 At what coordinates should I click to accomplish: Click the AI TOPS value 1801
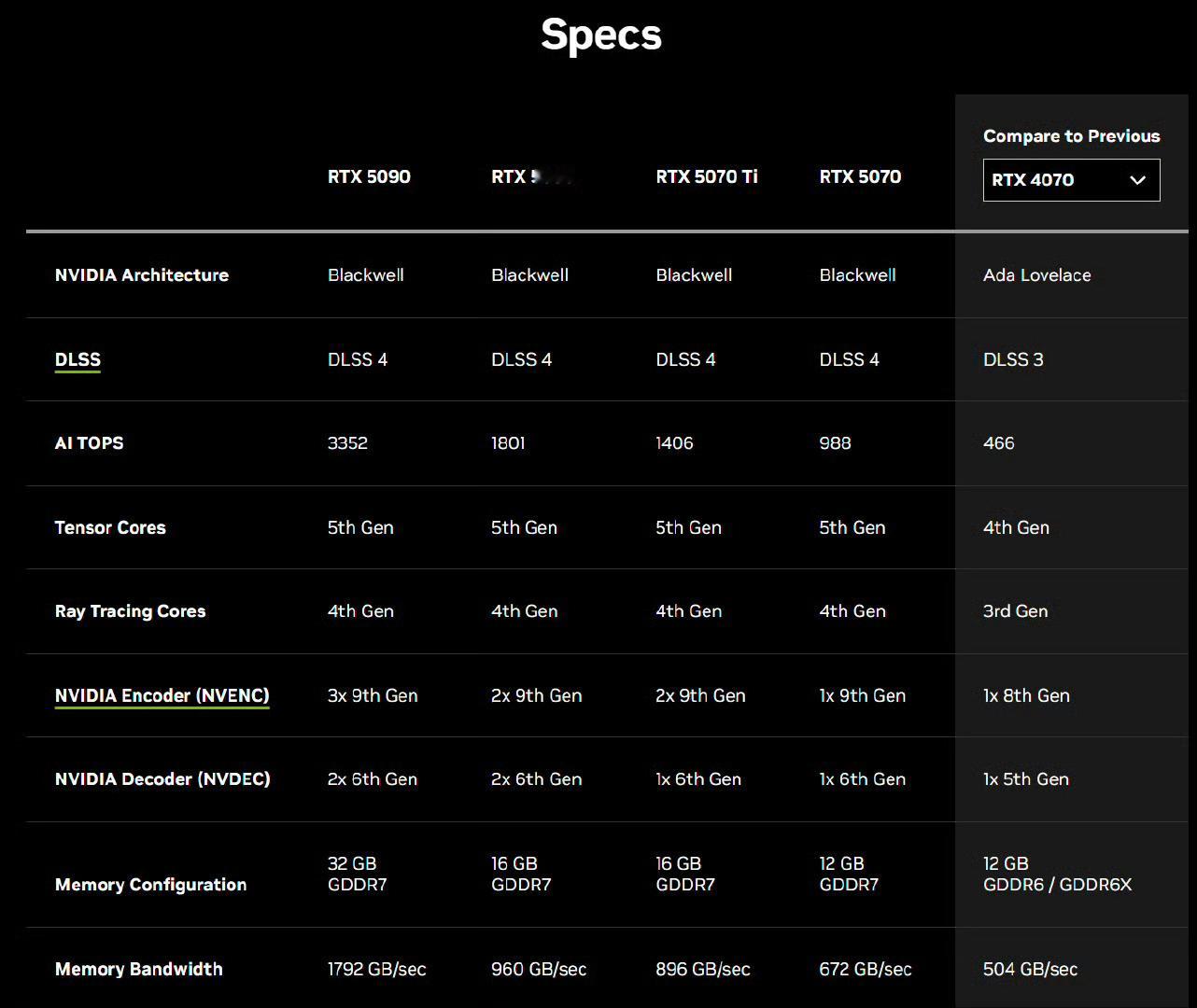508,443
